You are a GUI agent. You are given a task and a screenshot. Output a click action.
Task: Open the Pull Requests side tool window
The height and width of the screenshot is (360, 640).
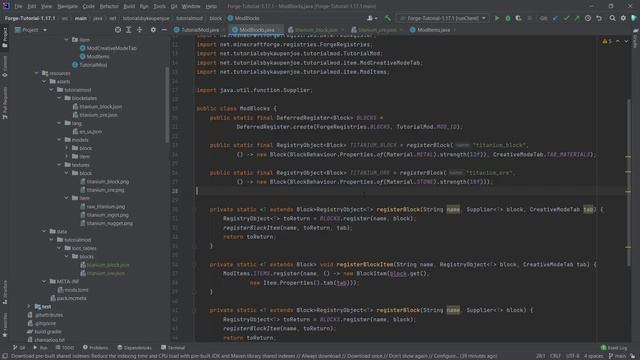5,103
